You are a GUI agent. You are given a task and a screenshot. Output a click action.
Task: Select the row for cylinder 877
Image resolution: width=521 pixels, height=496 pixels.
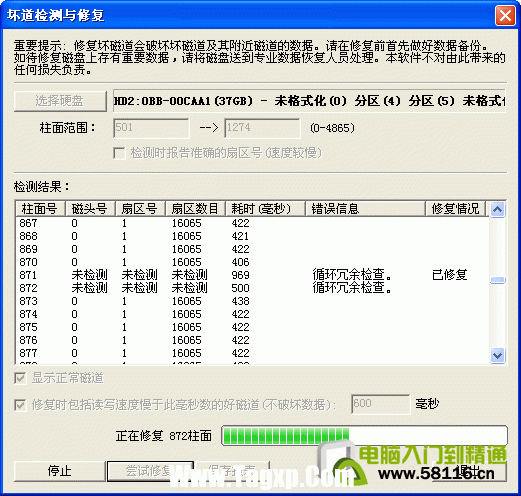coord(252,353)
